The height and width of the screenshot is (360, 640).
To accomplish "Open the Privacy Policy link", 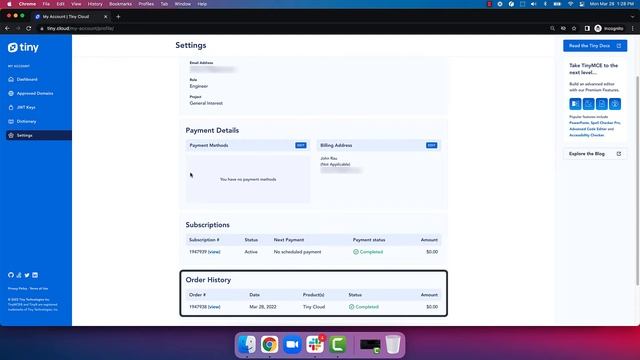I will (18, 289).
